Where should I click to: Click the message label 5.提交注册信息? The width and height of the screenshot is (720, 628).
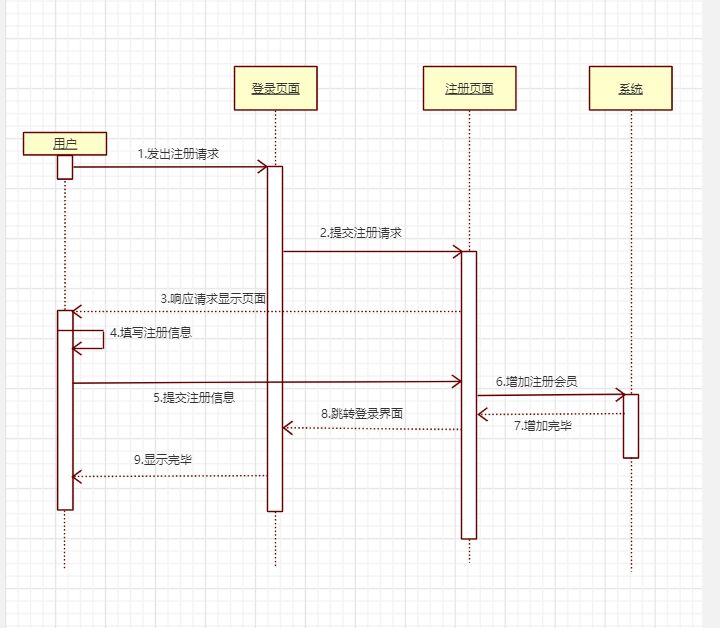click(x=194, y=398)
